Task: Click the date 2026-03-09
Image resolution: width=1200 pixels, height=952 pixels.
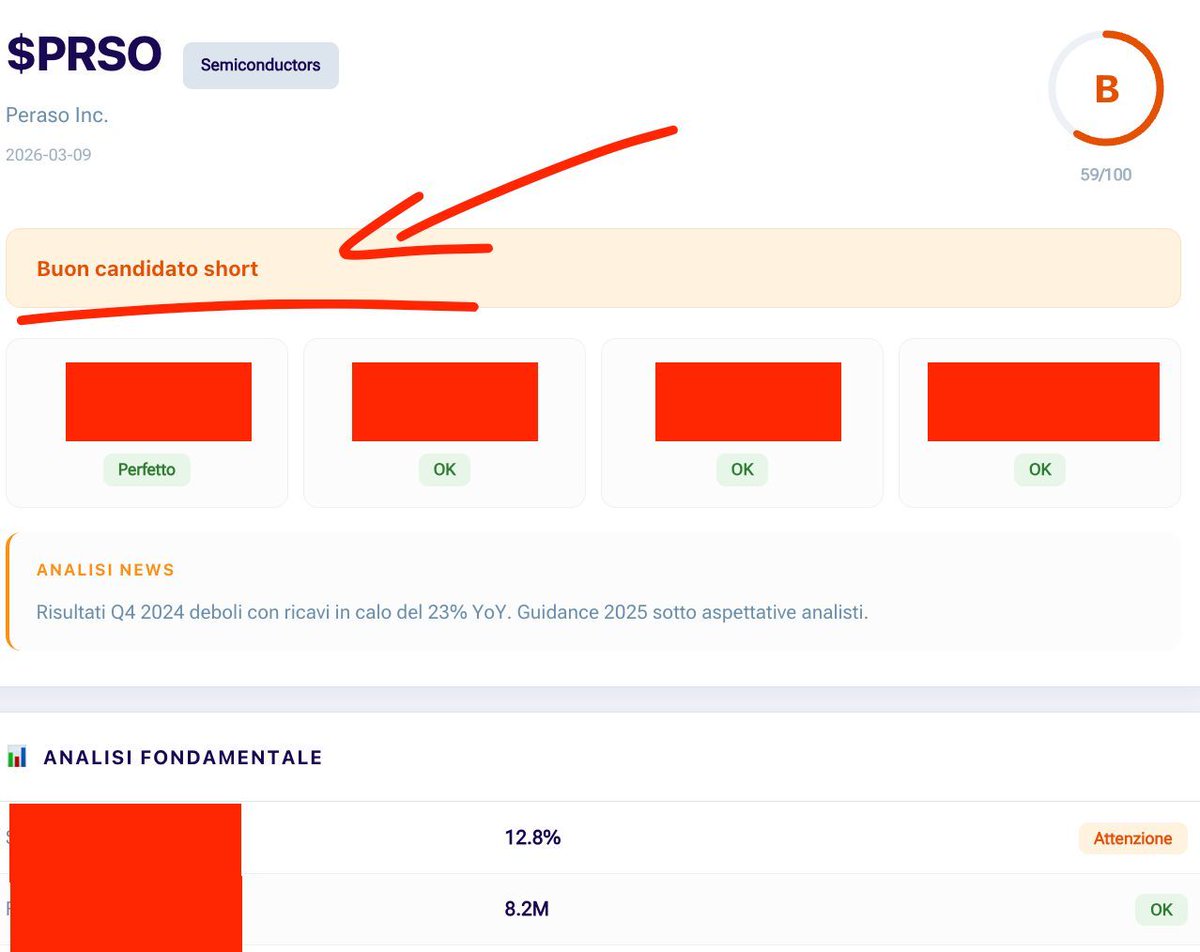Action: (x=49, y=155)
